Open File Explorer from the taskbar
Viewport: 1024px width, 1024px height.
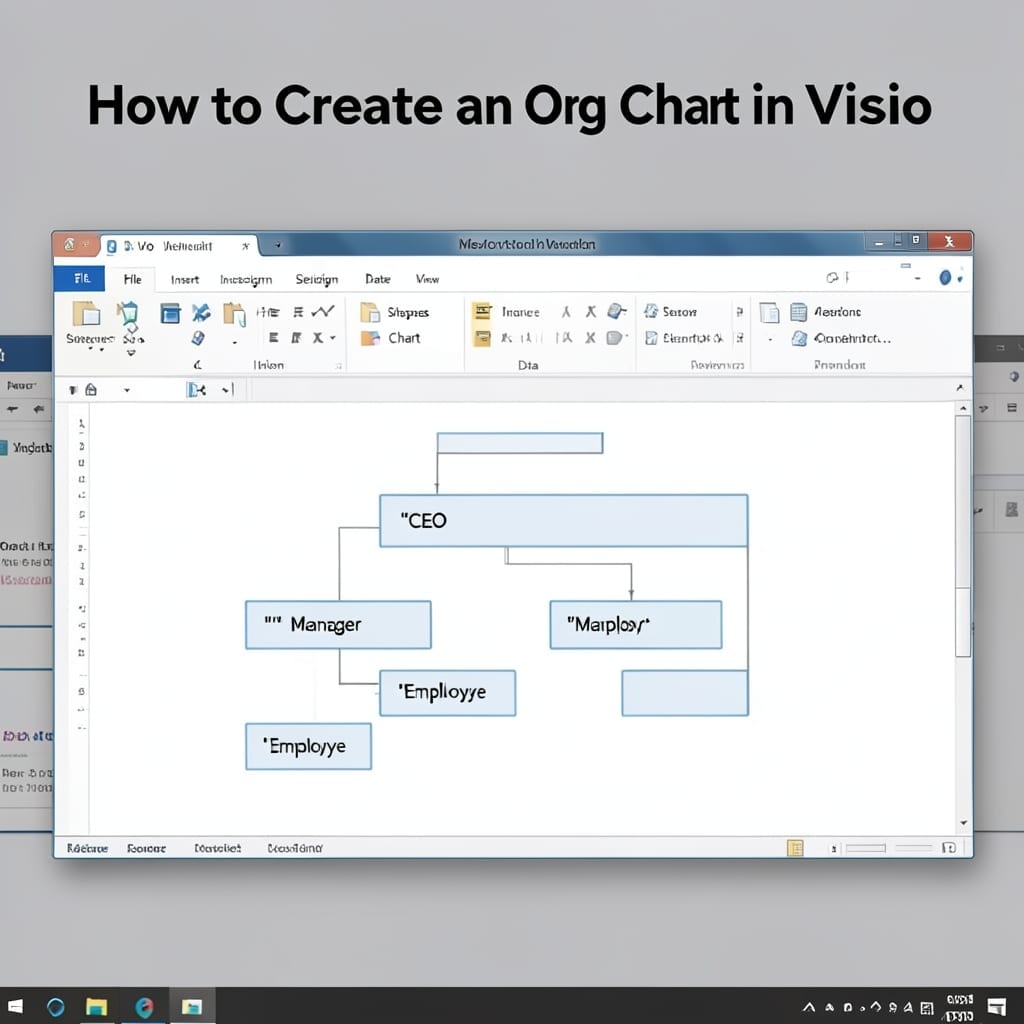point(96,1006)
